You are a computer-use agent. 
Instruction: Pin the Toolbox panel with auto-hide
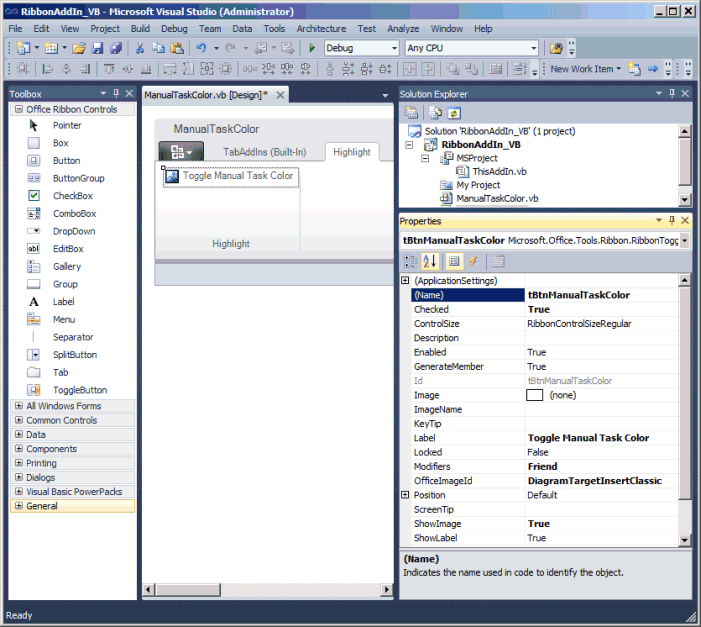point(116,93)
